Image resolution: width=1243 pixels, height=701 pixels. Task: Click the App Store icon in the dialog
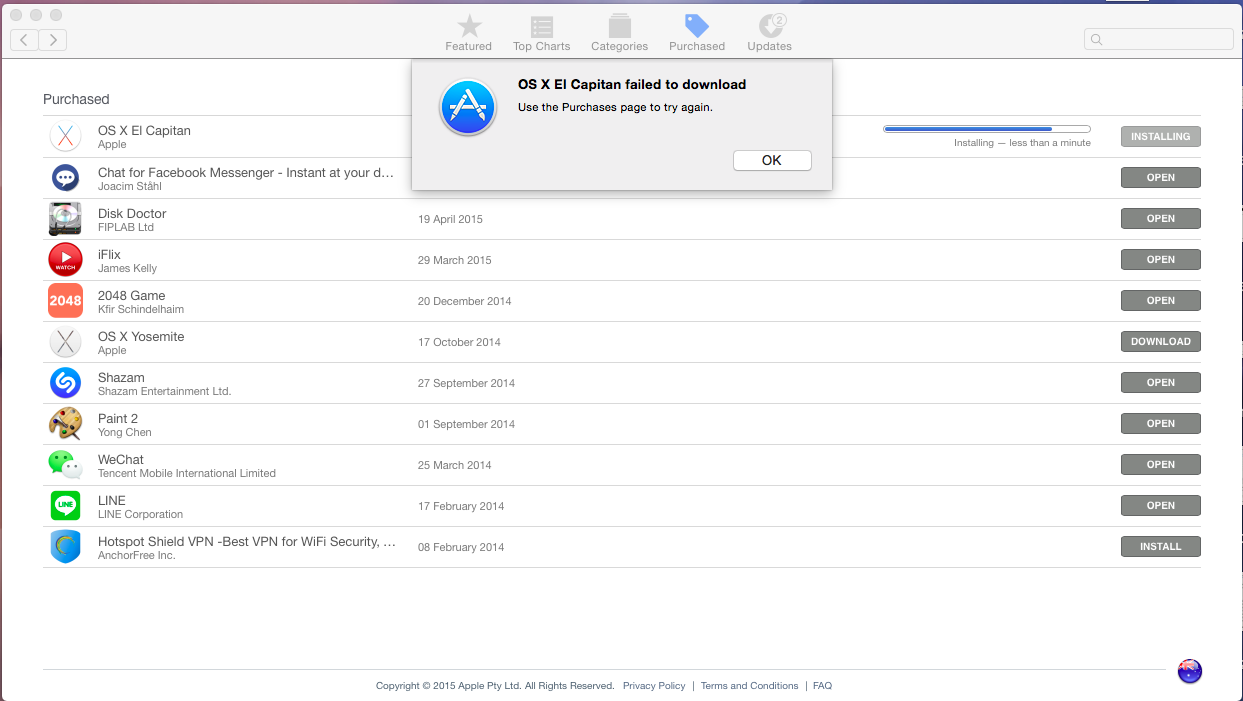467,106
